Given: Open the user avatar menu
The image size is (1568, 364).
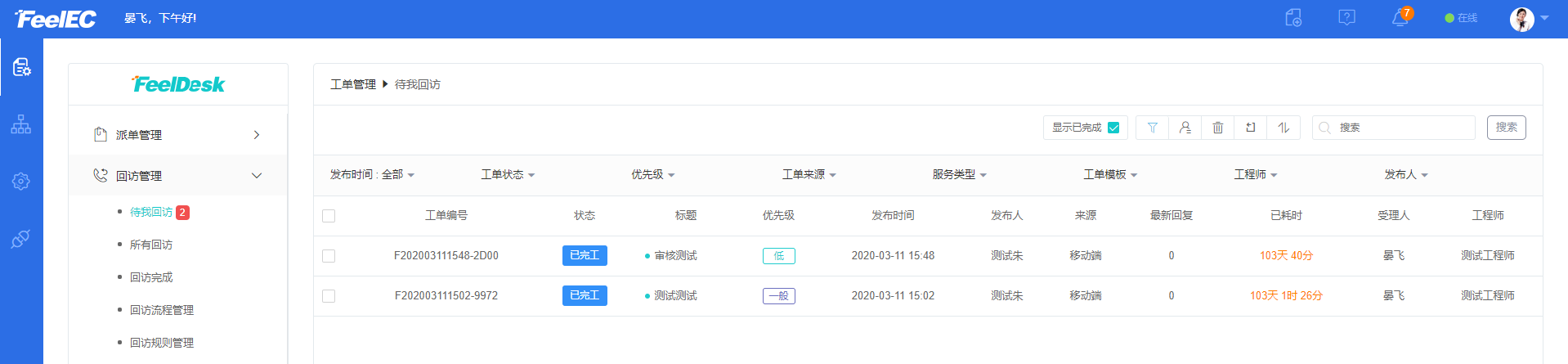Looking at the screenshot, I should 1521,19.
